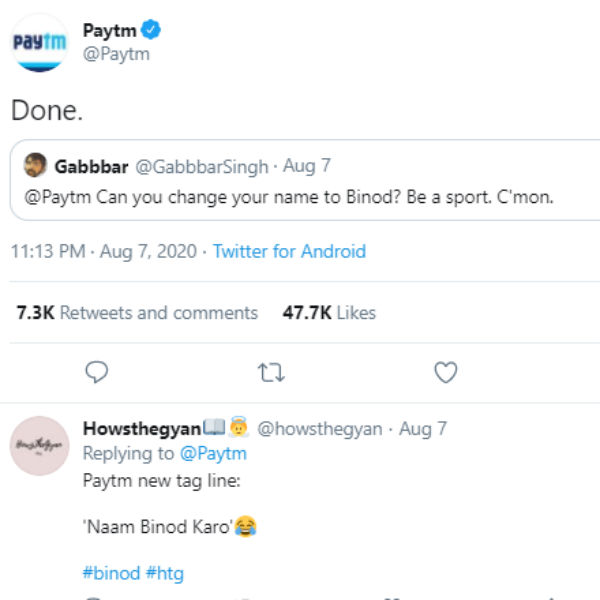
Task: Click the Howsthegyan display name
Action: pos(141,429)
